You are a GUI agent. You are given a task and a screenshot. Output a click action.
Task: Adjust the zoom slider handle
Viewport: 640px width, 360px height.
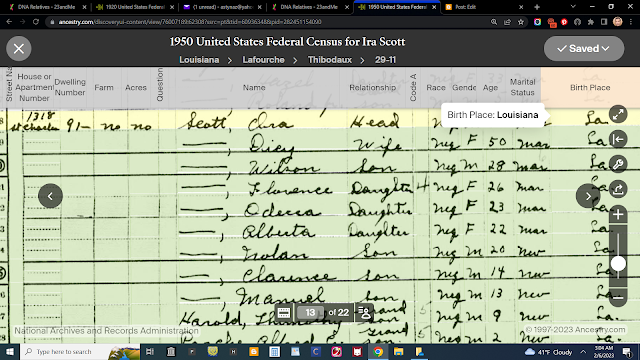pos(618,264)
